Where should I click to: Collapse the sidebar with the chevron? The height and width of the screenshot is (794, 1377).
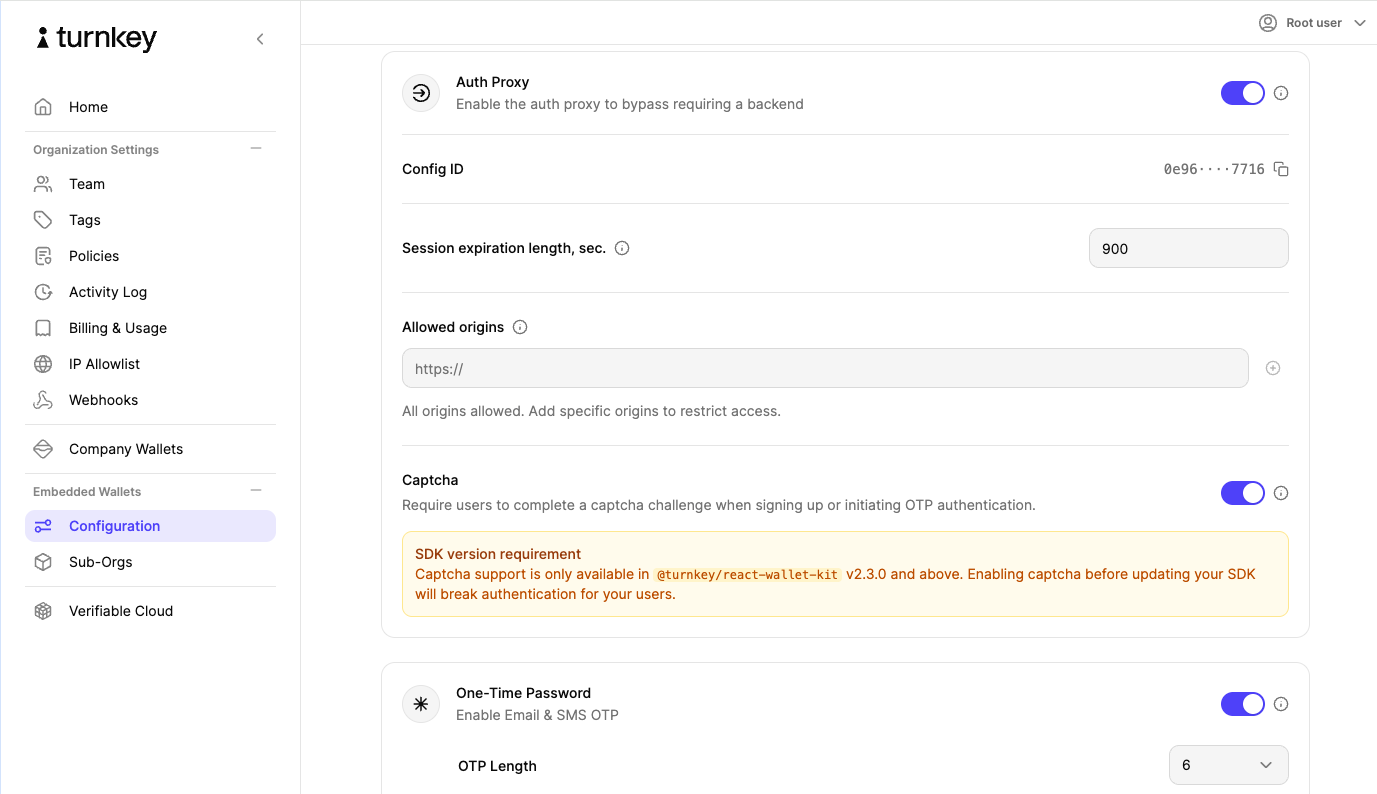(x=260, y=39)
